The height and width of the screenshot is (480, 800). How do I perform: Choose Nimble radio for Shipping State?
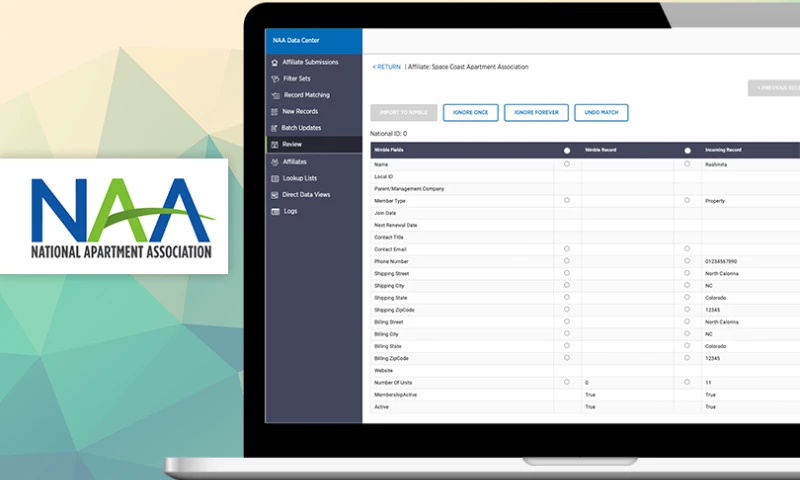[x=567, y=297]
